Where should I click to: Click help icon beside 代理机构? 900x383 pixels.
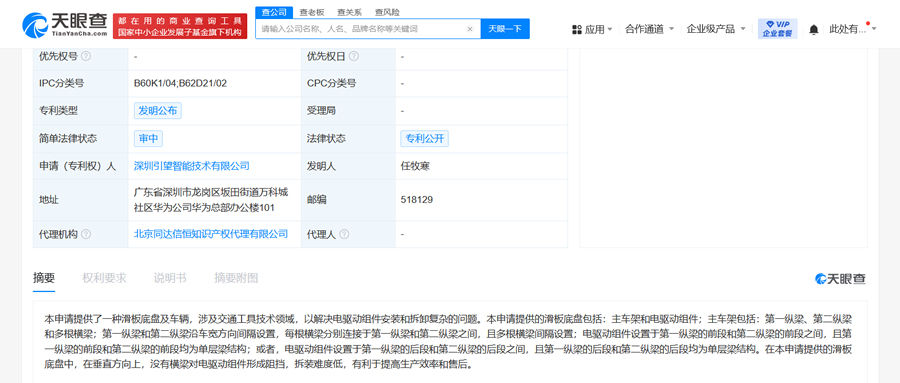pos(86,234)
